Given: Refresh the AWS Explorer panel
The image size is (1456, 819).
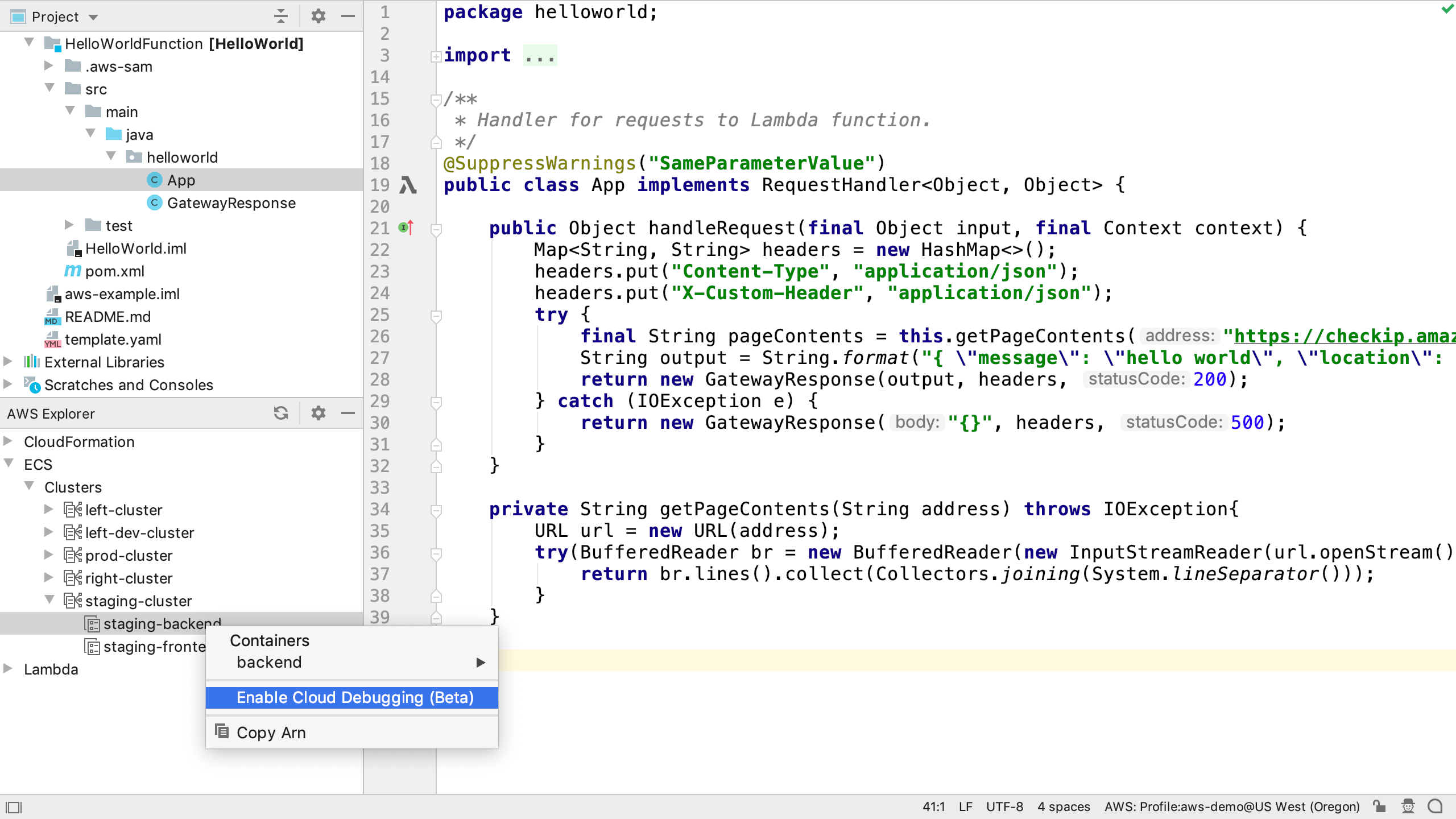Looking at the screenshot, I should [280, 413].
